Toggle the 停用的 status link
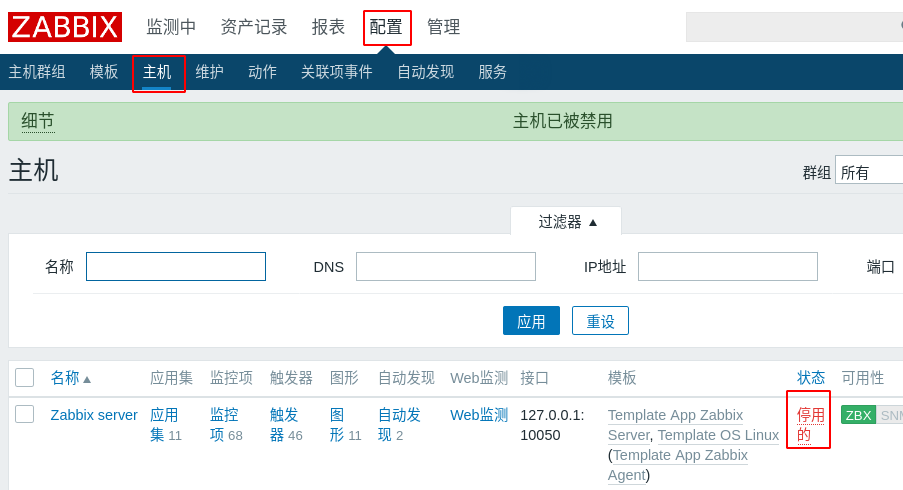 tap(810, 425)
